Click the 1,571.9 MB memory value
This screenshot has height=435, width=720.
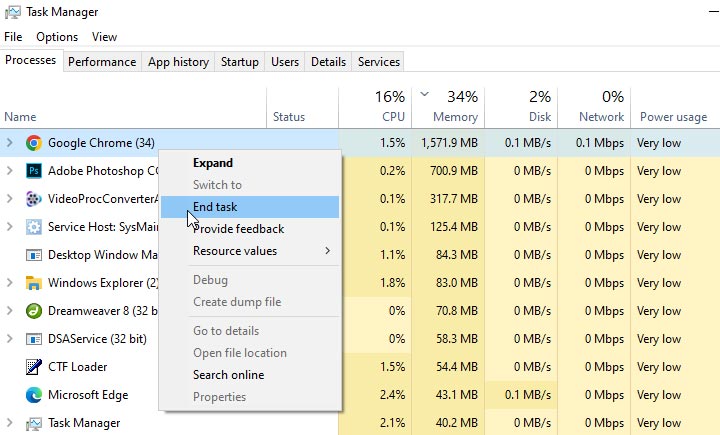click(x=449, y=143)
